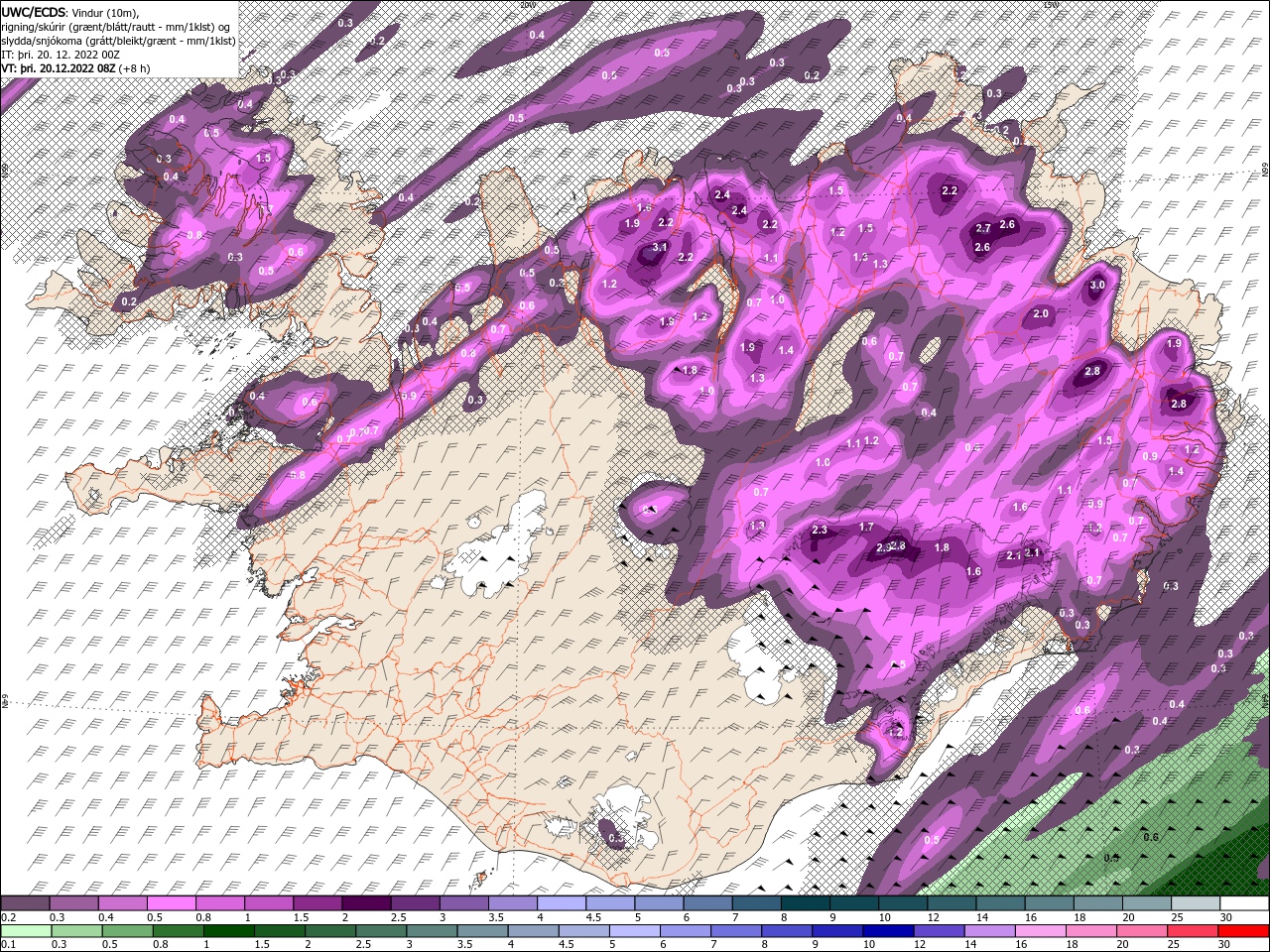Click the pale grey 25 snow legend swatch

tap(1196, 903)
